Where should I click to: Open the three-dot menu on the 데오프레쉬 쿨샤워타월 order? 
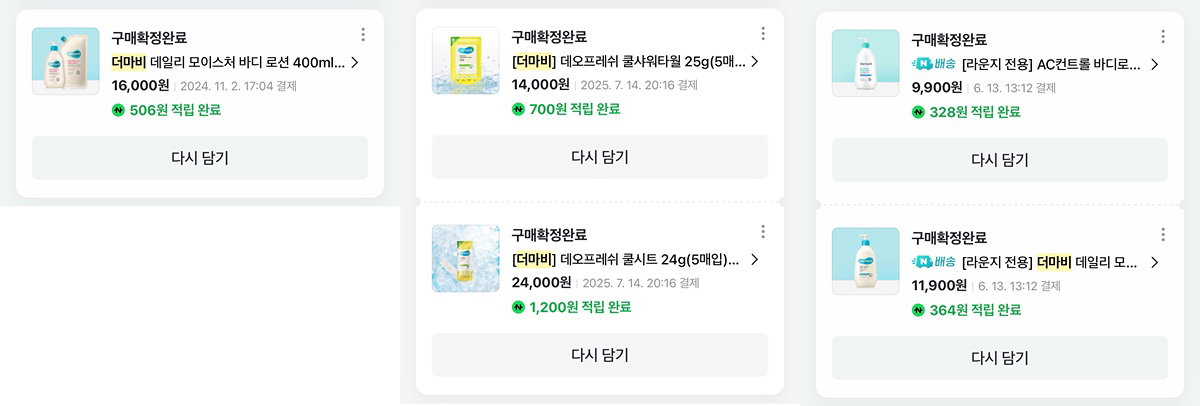click(762, 35)
